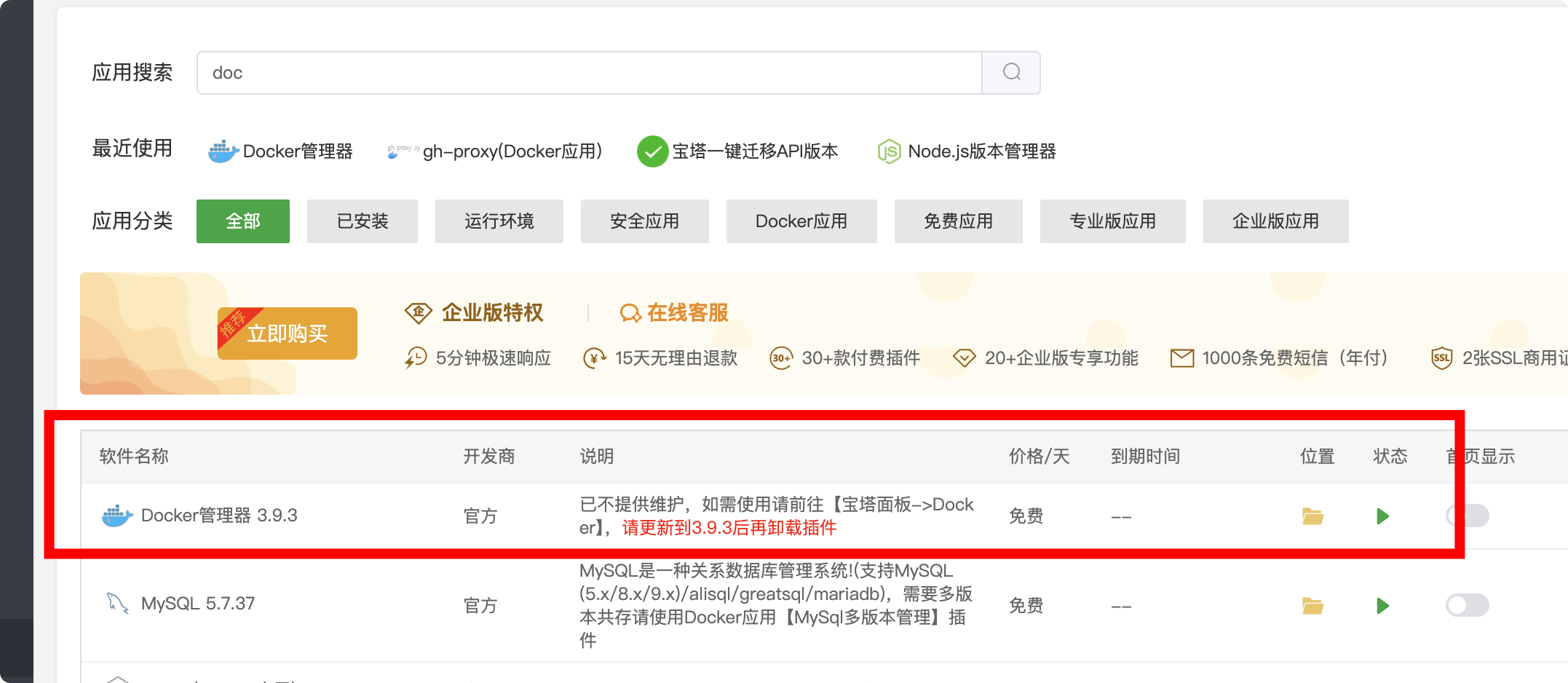Click the 宝塔一键迁移API版本 green check icon

[652, 151]
